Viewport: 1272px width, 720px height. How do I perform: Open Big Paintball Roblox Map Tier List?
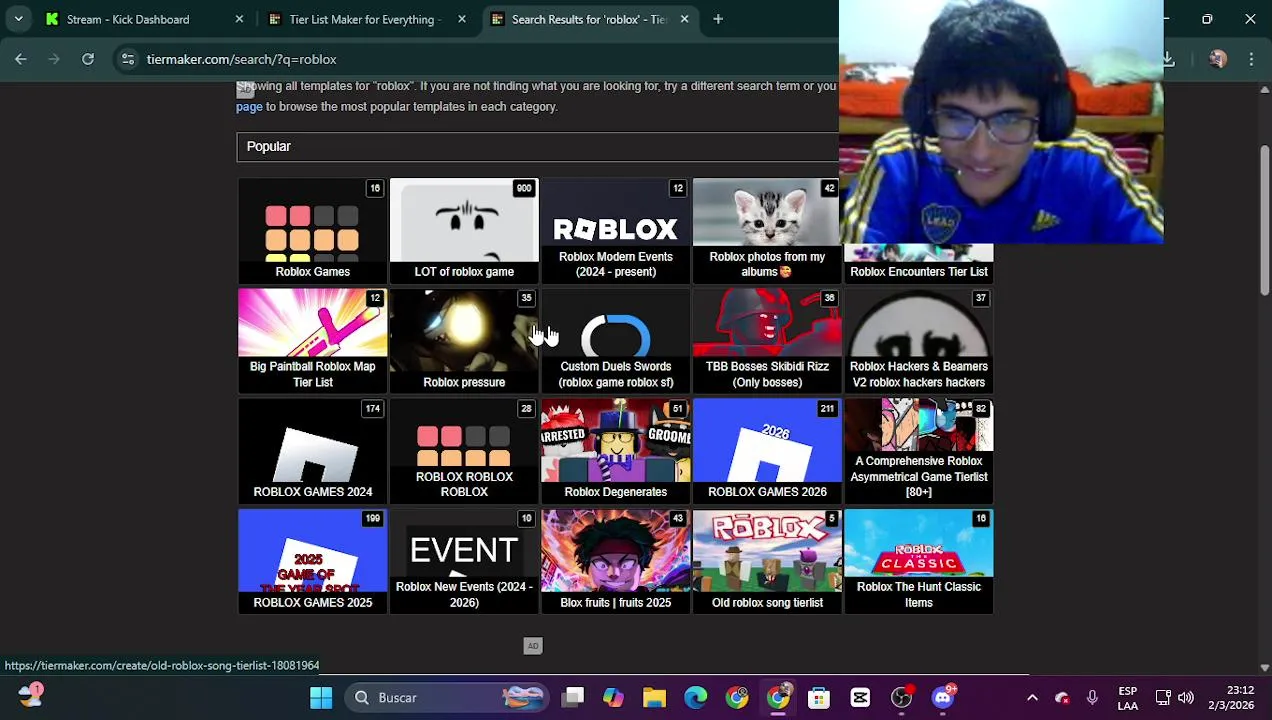pyautogui.click(x=312, y=341)
